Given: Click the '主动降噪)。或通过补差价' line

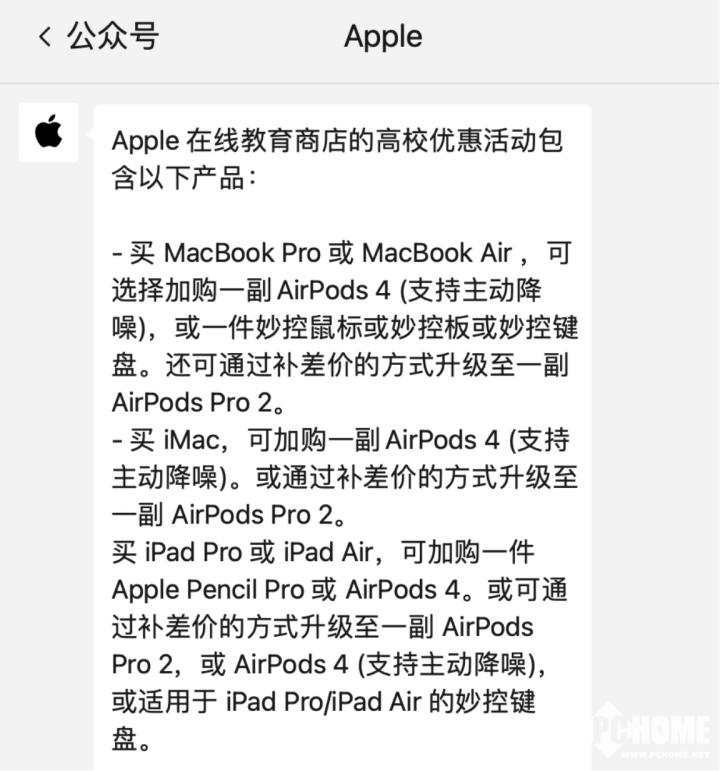Looking at the screenshot, I should click(x=345, y=477).
